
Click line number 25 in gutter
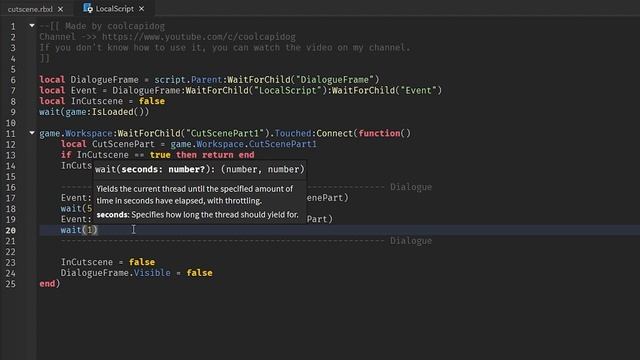click(11, 284)
